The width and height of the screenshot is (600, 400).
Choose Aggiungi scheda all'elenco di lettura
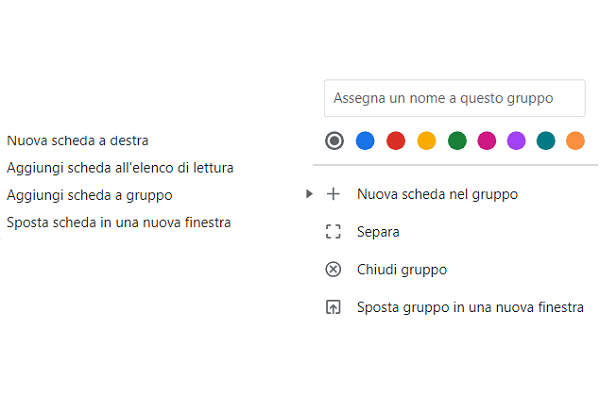[x=120, y=168]
